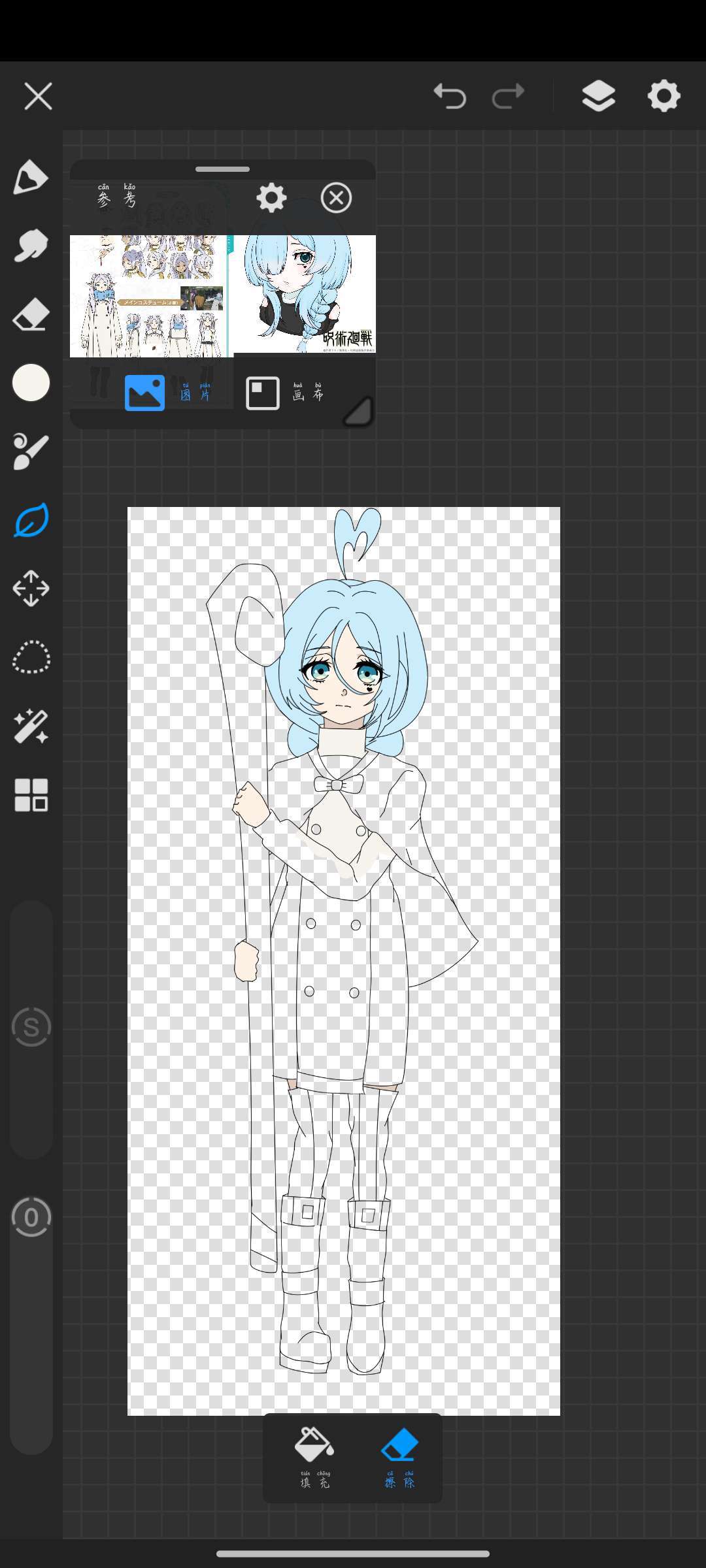This screenshot has height=1568, width=706.
Task: Grab the reference panel drag handle
Action: tap(222, 169)
